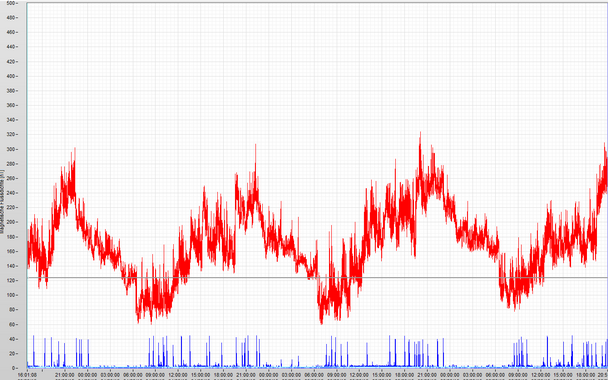The height and width of the screenshot is (380, 608).
Task: Click the 440 tick label on the y-axis
Action: point(10,47)
